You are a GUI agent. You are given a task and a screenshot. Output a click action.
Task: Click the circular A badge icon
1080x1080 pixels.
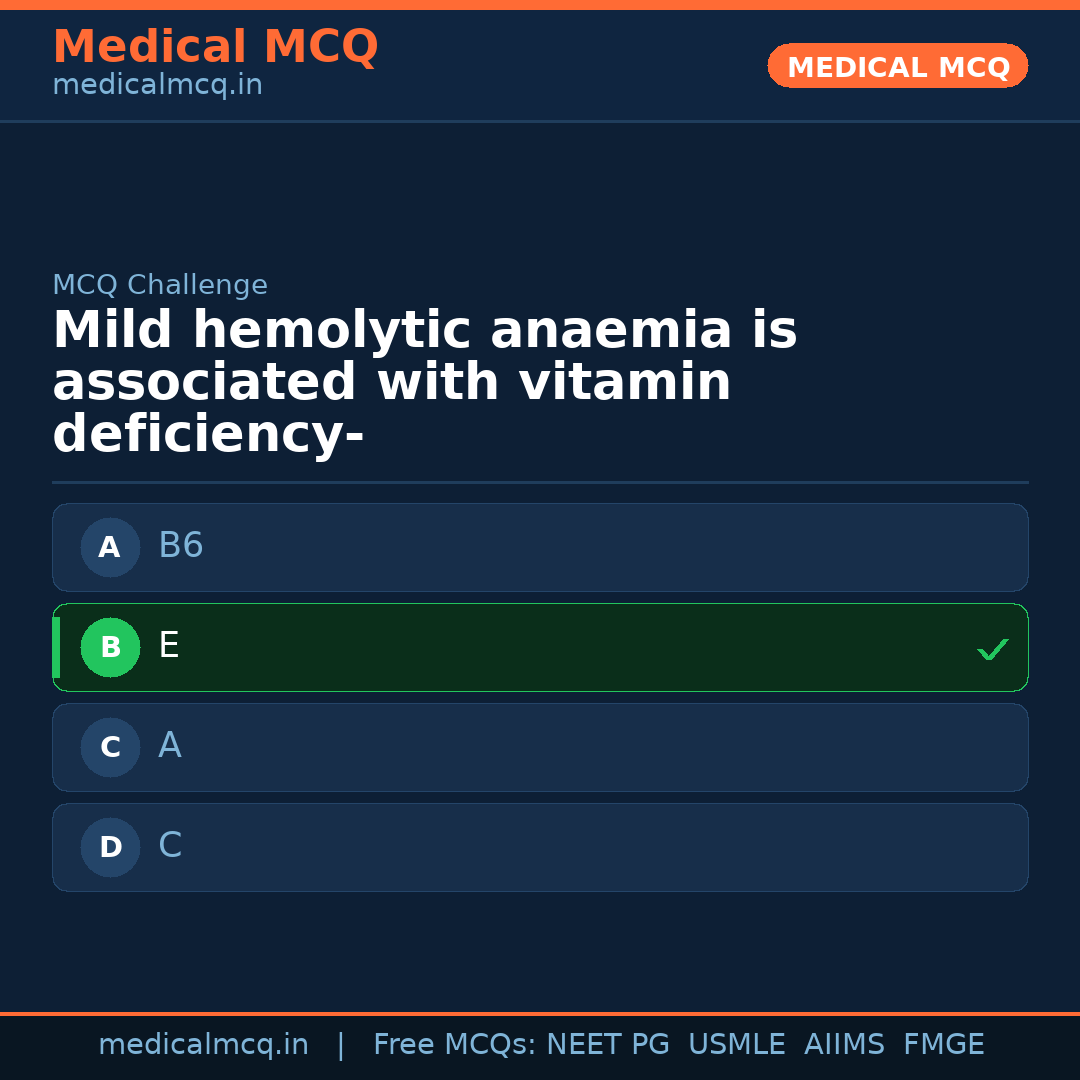tap(110, 547)
